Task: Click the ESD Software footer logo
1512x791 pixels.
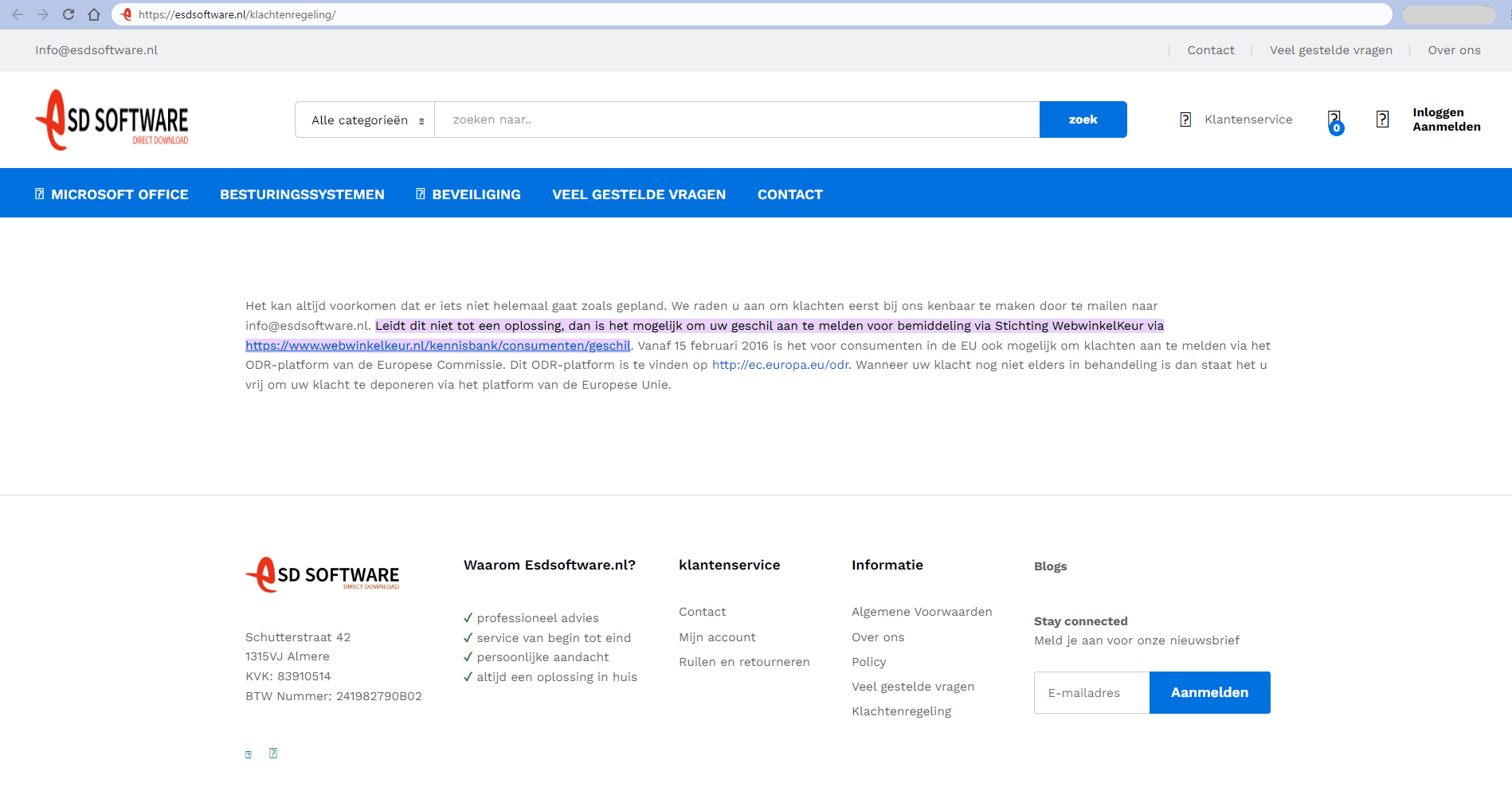Action: [x=323, y=574]
